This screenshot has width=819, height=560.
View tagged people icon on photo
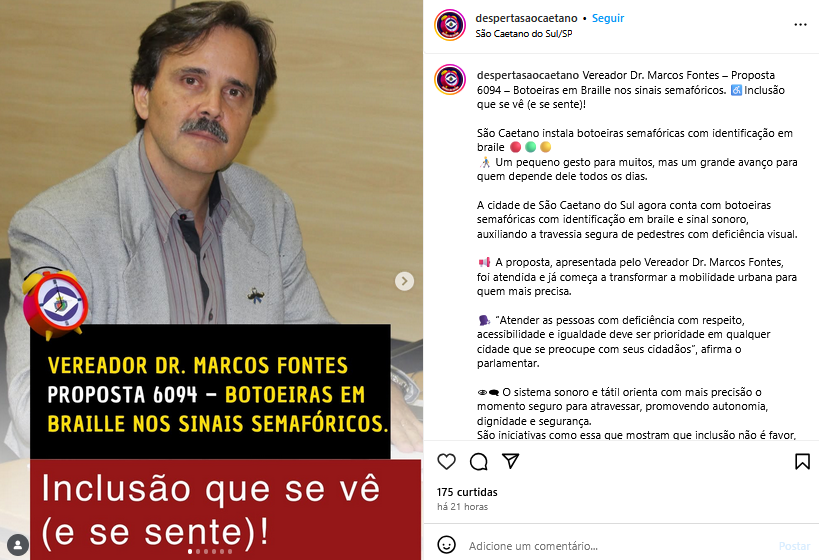(18, 545)
